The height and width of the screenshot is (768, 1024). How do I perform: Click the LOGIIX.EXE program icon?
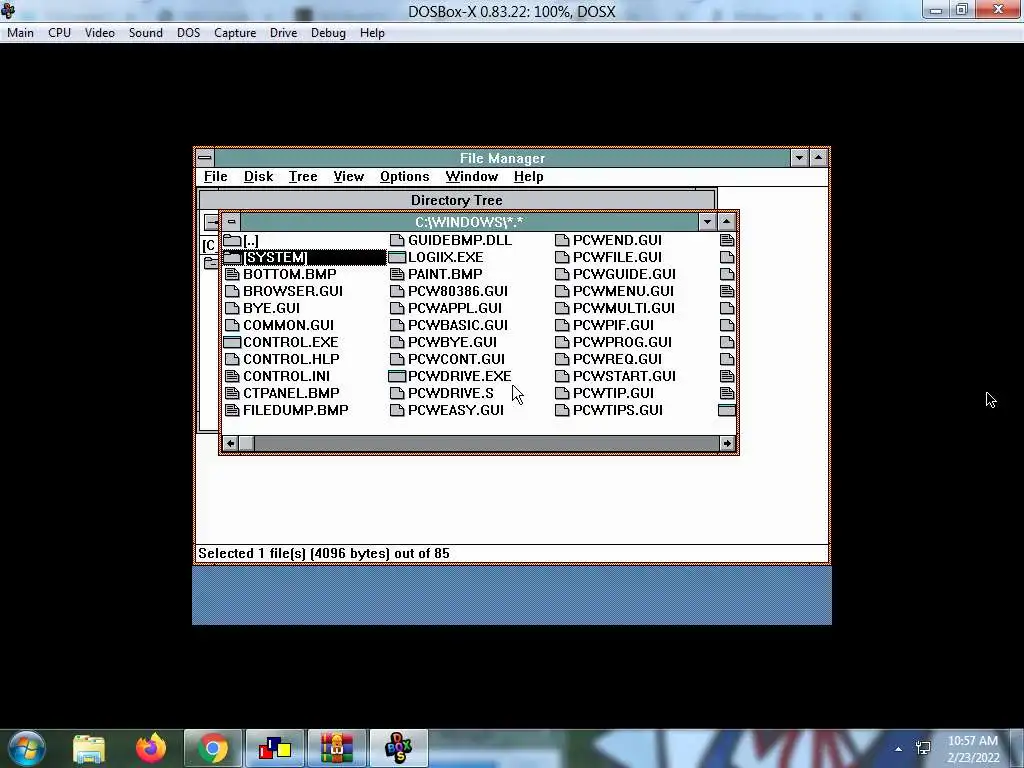pos(397,257)
